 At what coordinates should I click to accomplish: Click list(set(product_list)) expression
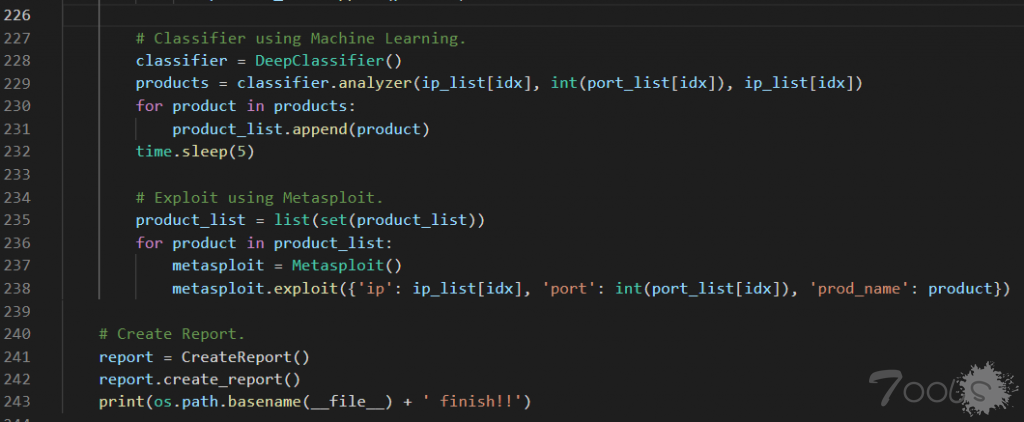click(379, 219)
